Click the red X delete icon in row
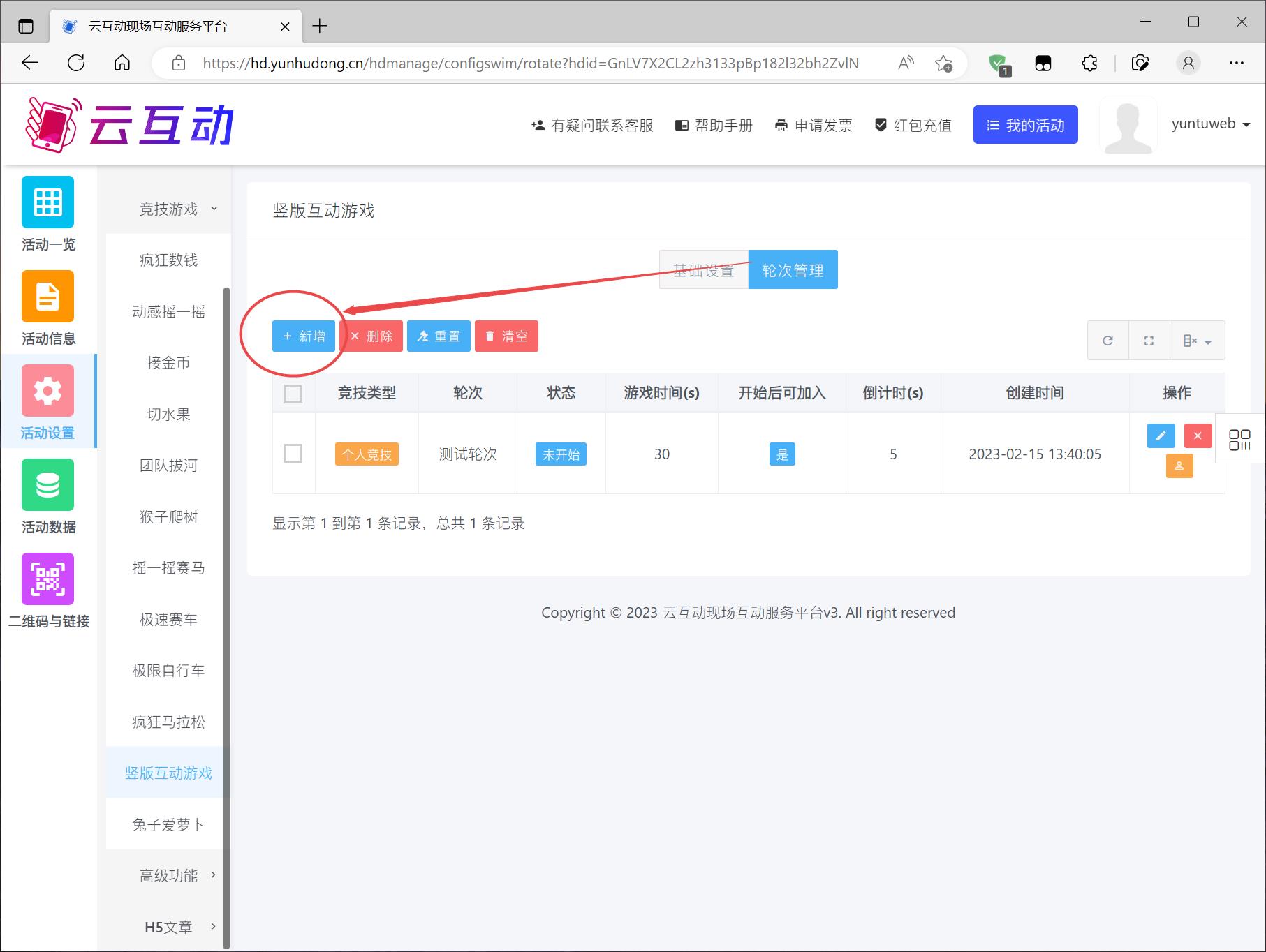This screenshot has width=1266, height=952. coord(1198,436)
